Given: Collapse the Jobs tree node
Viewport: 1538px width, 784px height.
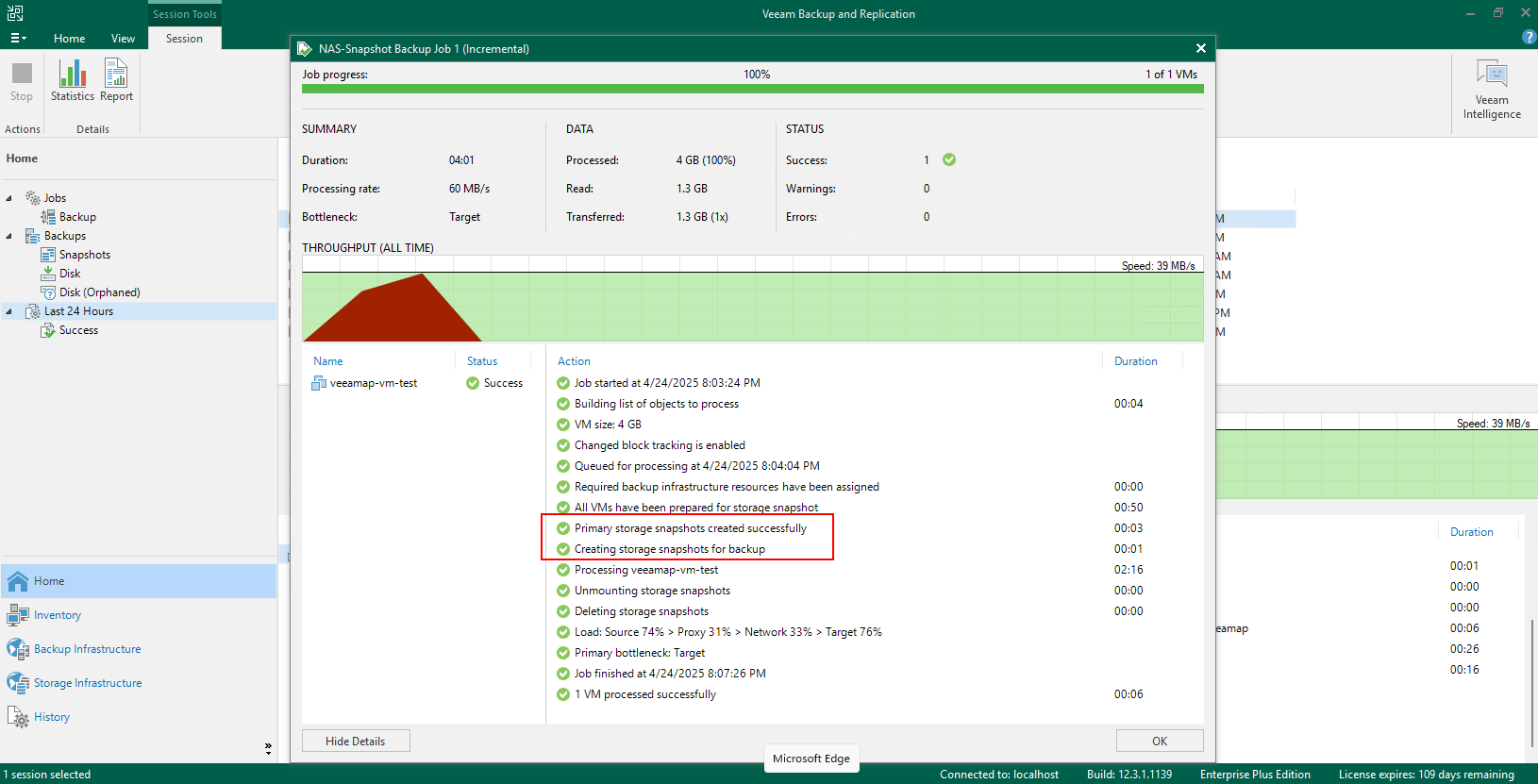Looking at the screenshot, I should click(9, 198).
